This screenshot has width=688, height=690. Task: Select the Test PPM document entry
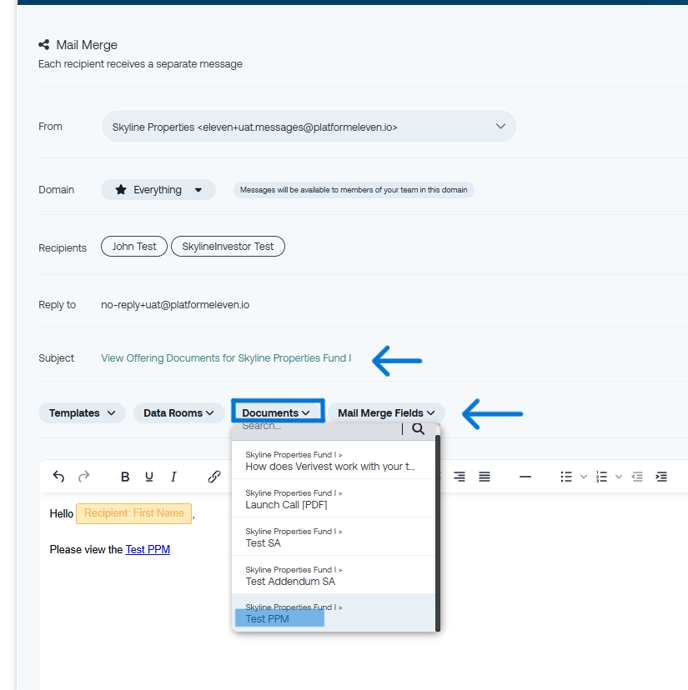(333, 613)
